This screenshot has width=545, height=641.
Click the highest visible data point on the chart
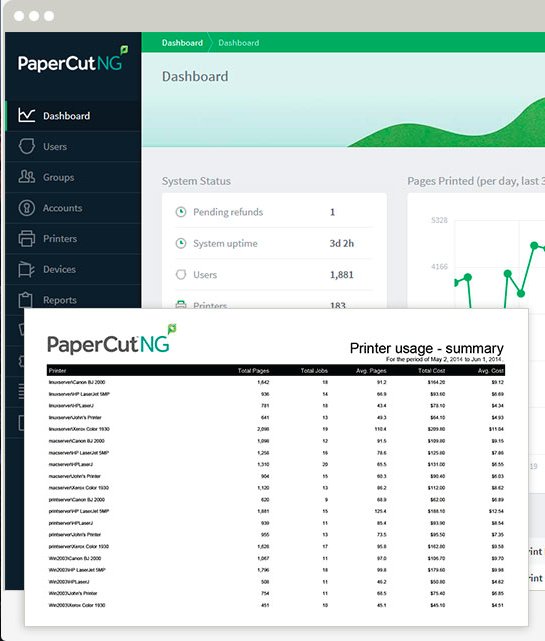coord(534,245)
